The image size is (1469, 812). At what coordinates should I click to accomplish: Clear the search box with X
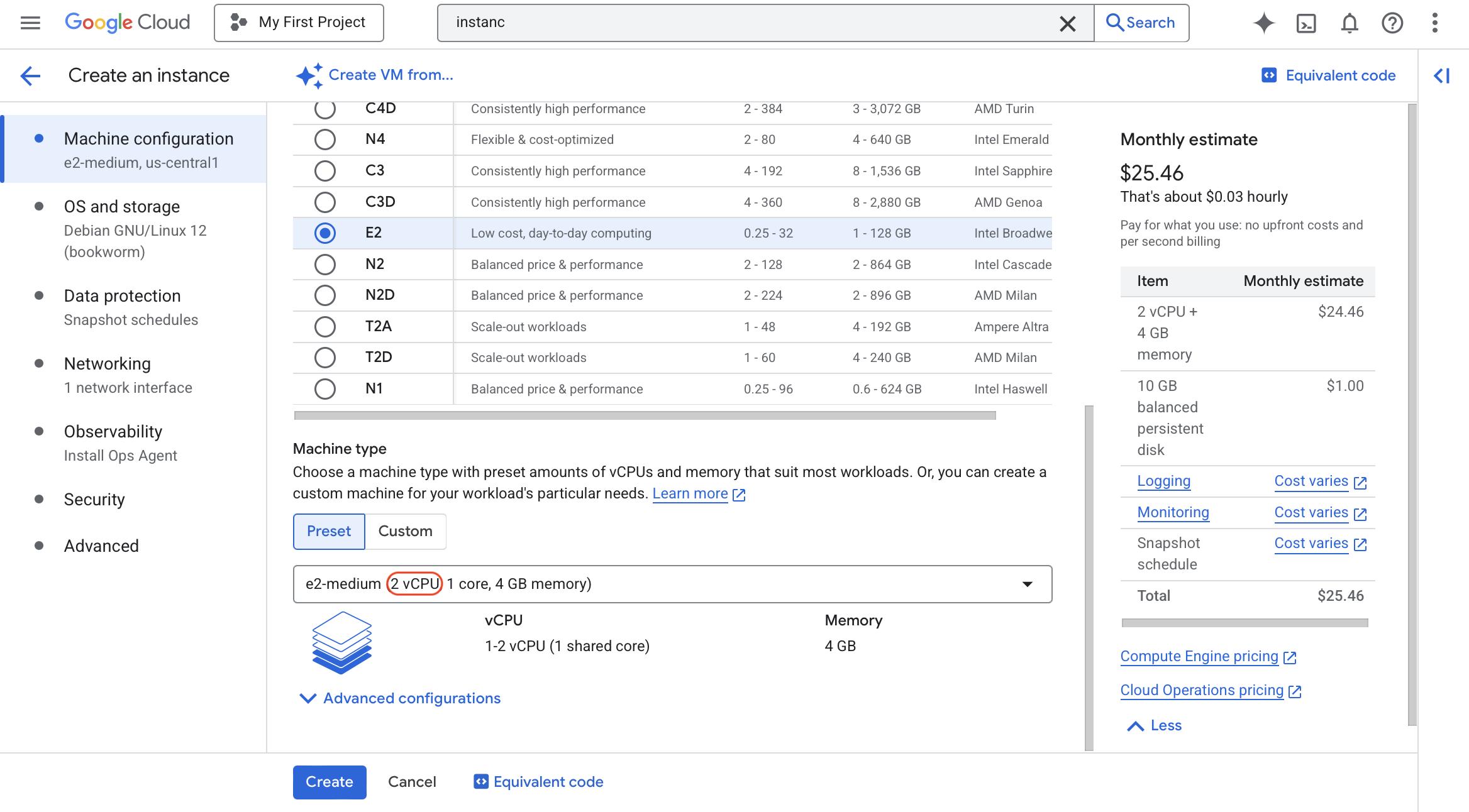[1067, 23]
